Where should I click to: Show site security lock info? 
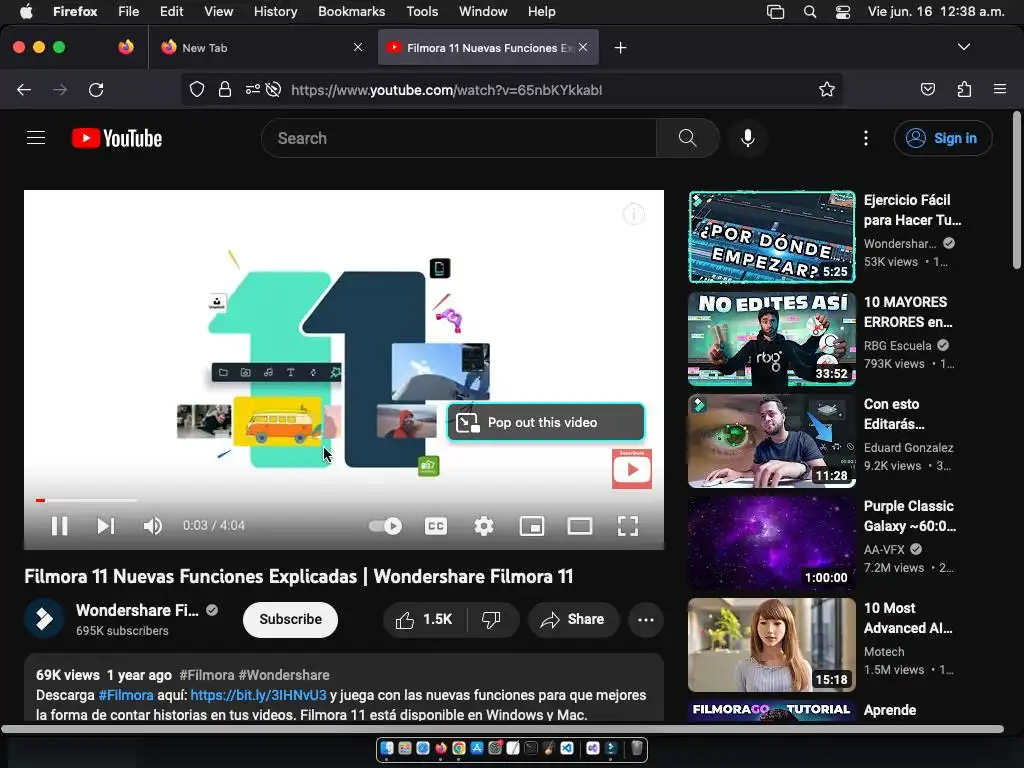(225, 89)
